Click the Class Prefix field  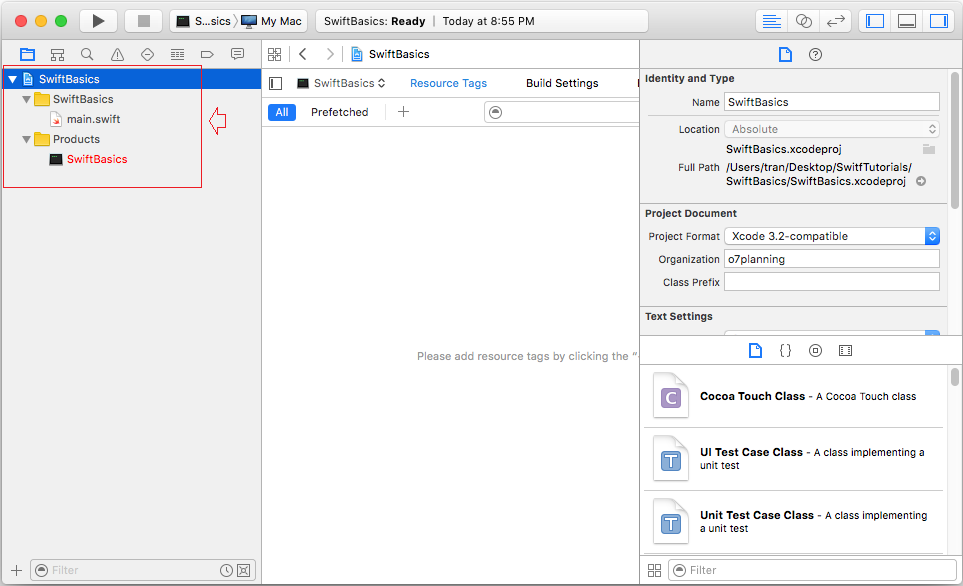click(x=832, y=282)
